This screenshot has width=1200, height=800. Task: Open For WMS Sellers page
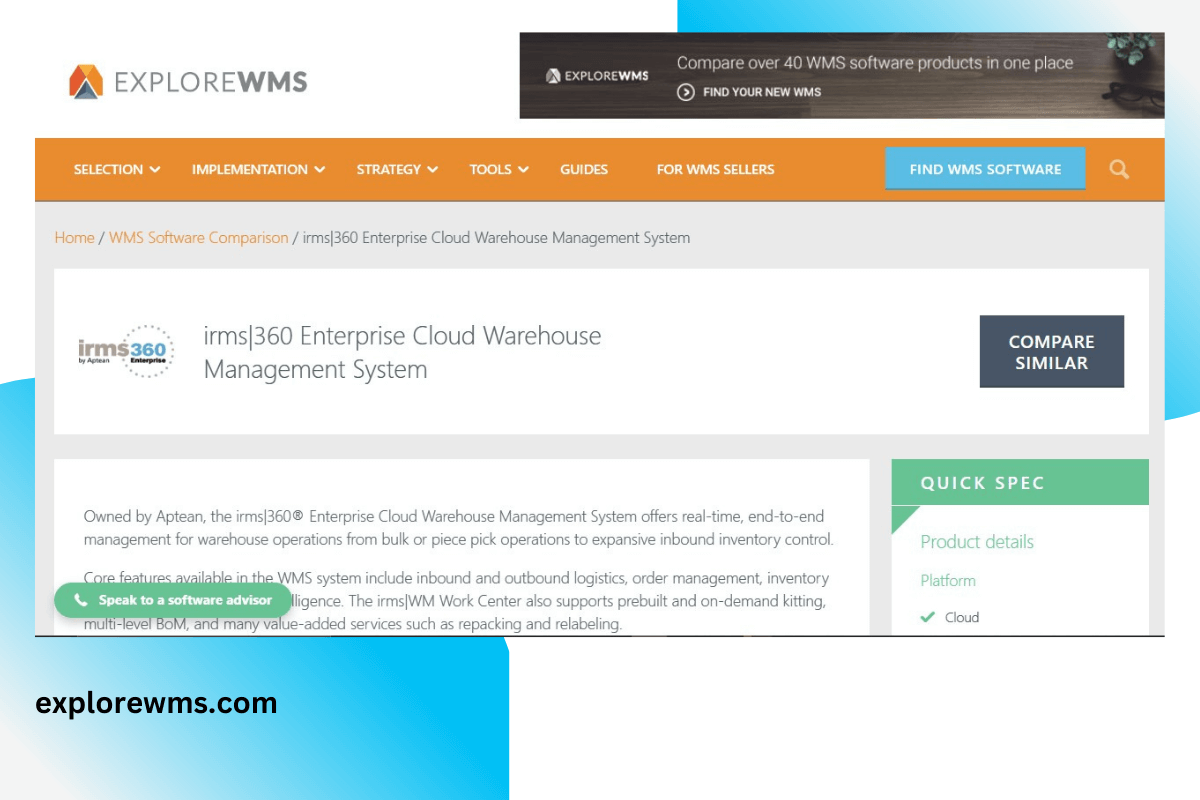pos(715,170)
